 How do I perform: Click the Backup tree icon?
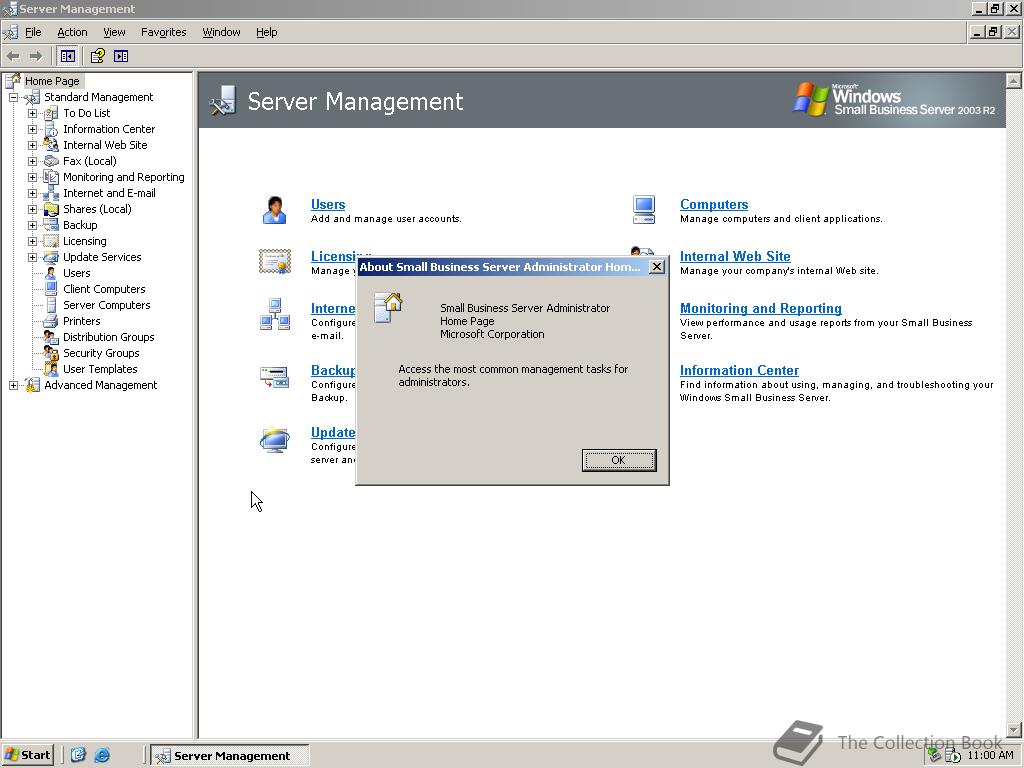point(51,225)
